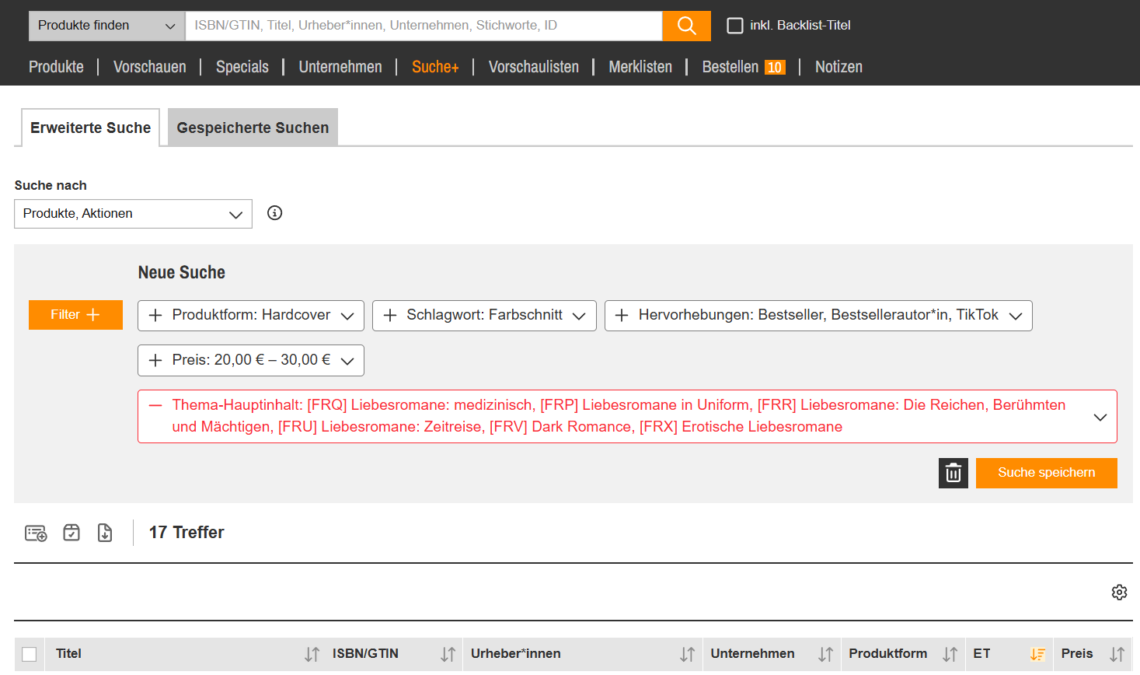
Task: Expand the Thema-Hauptinhalt filter chevron
Action: click(1100, 417)
